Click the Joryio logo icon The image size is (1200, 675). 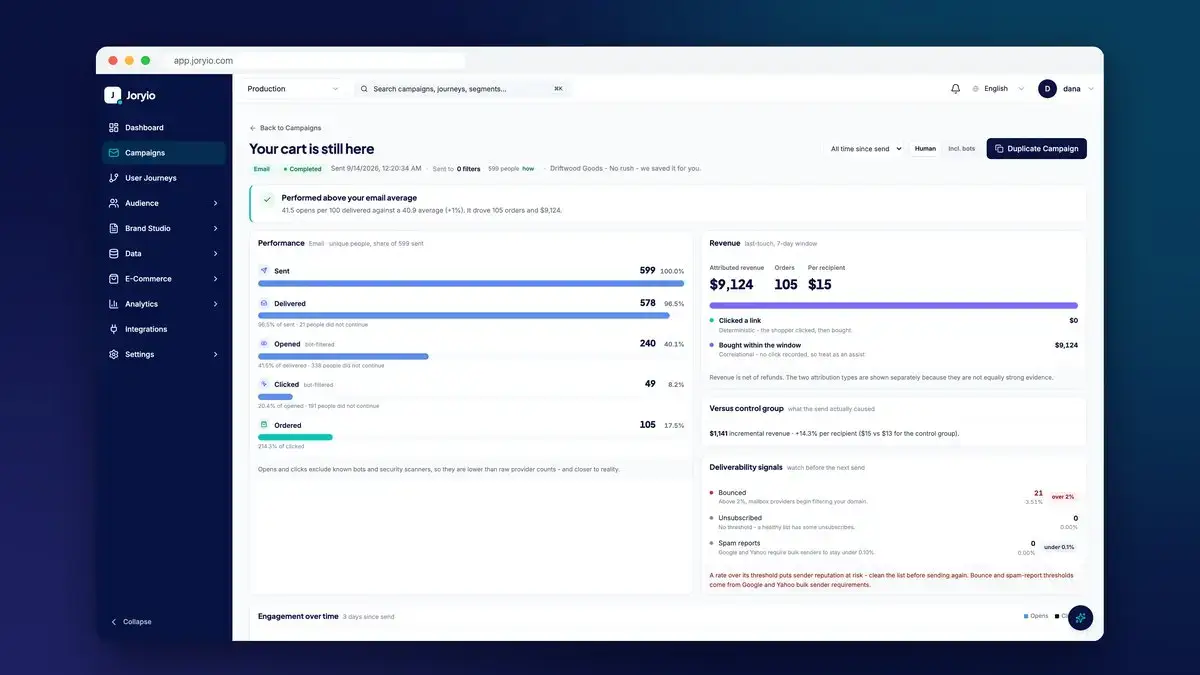tap(113, 95)
